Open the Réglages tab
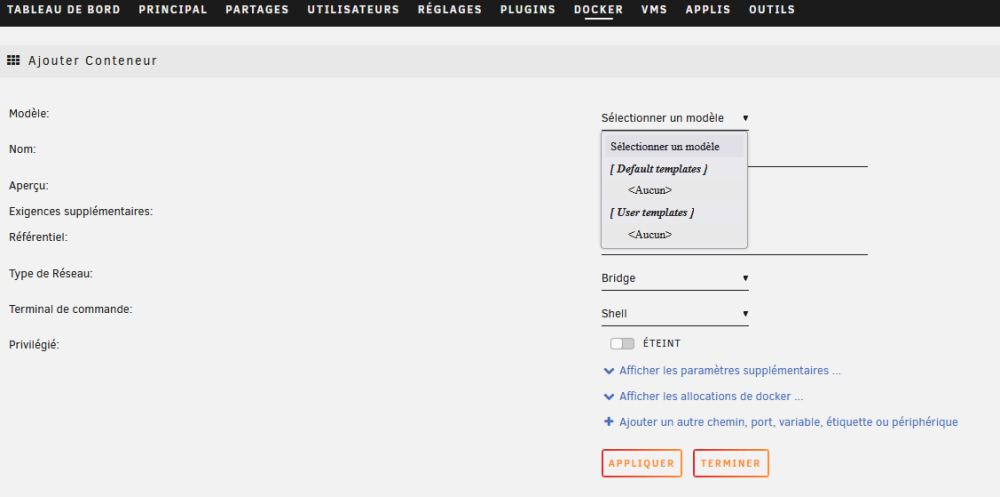 pos(450,10)
